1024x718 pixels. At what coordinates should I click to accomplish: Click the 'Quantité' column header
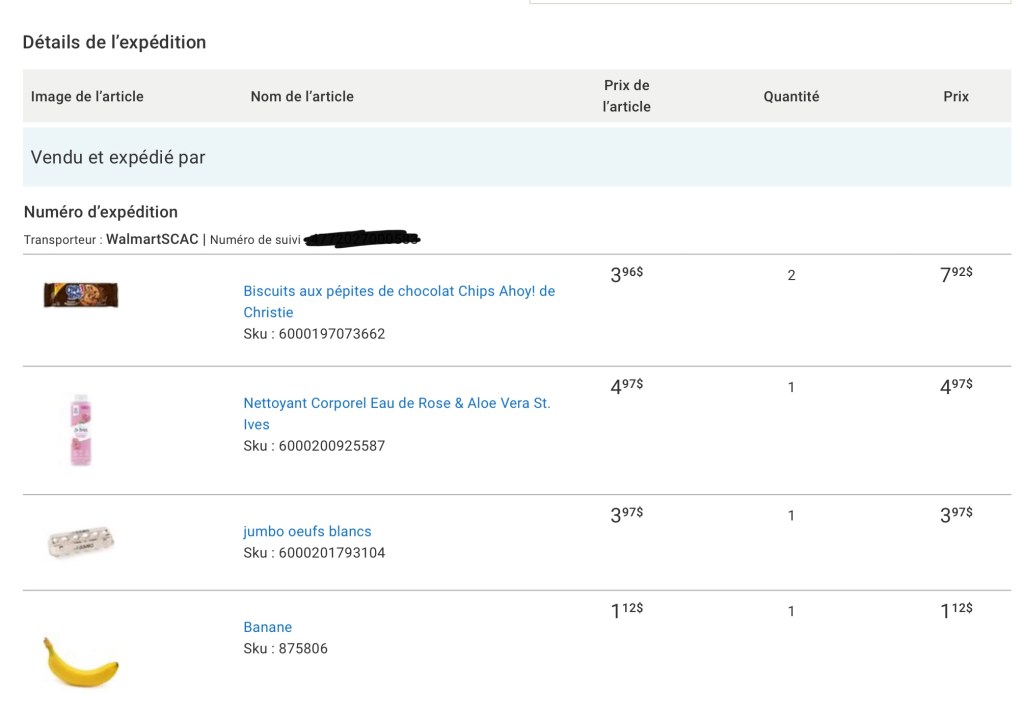[x=791, y=97]
